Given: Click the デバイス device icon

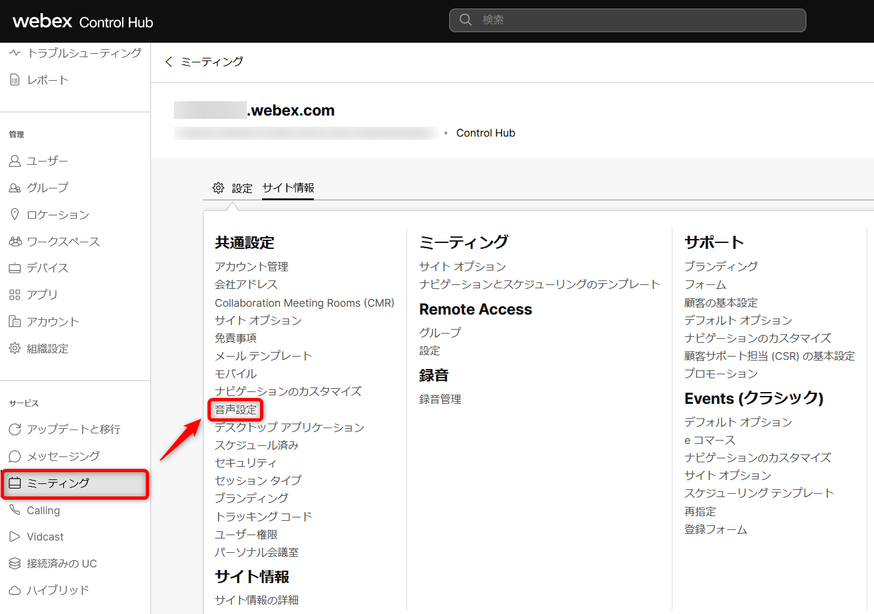Looking at the screenshot, I should (15, 268).
